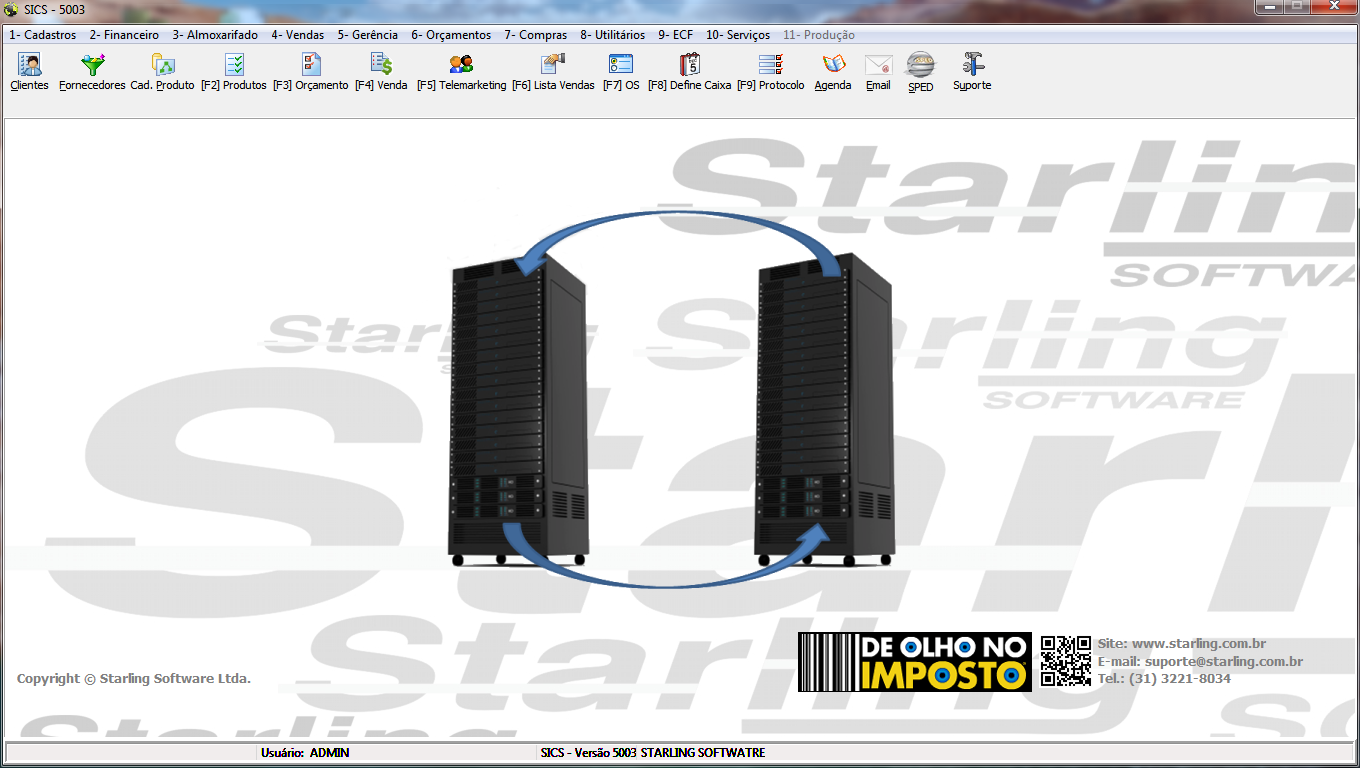Click the suporte@starling.com.br e-mail text
The height and width of the screenshot is (768, 1360).
coord(1224,661)
